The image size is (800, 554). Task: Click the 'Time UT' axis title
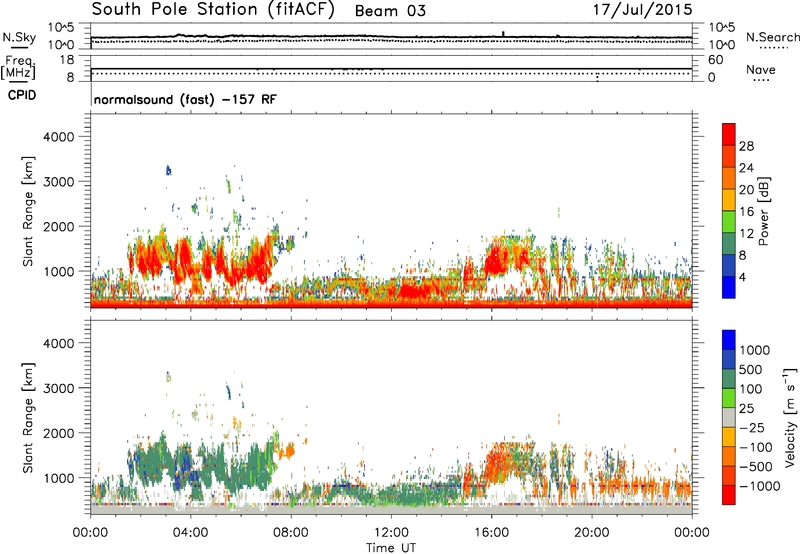coord(391,548)
